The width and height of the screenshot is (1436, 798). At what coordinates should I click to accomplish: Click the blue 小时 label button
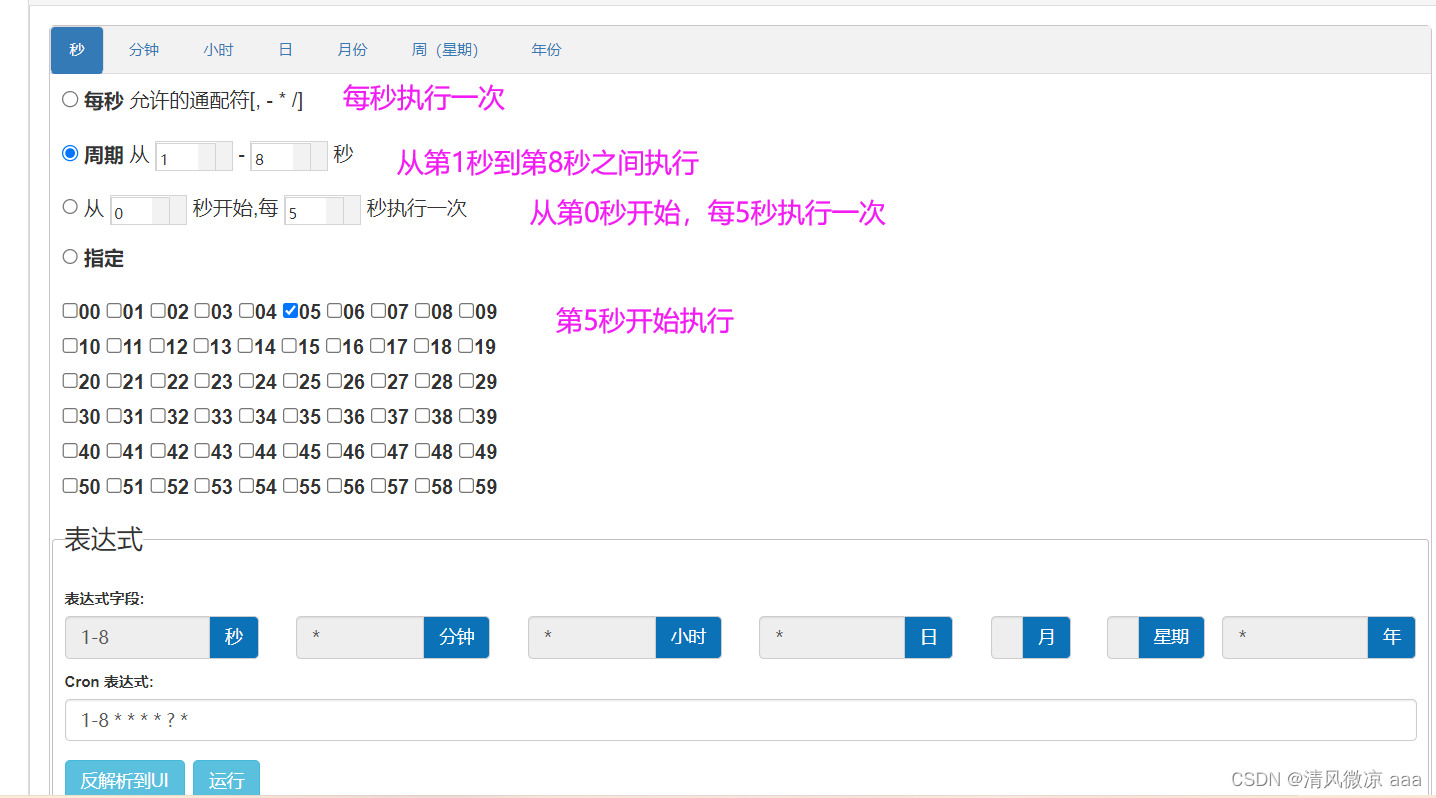689,637
